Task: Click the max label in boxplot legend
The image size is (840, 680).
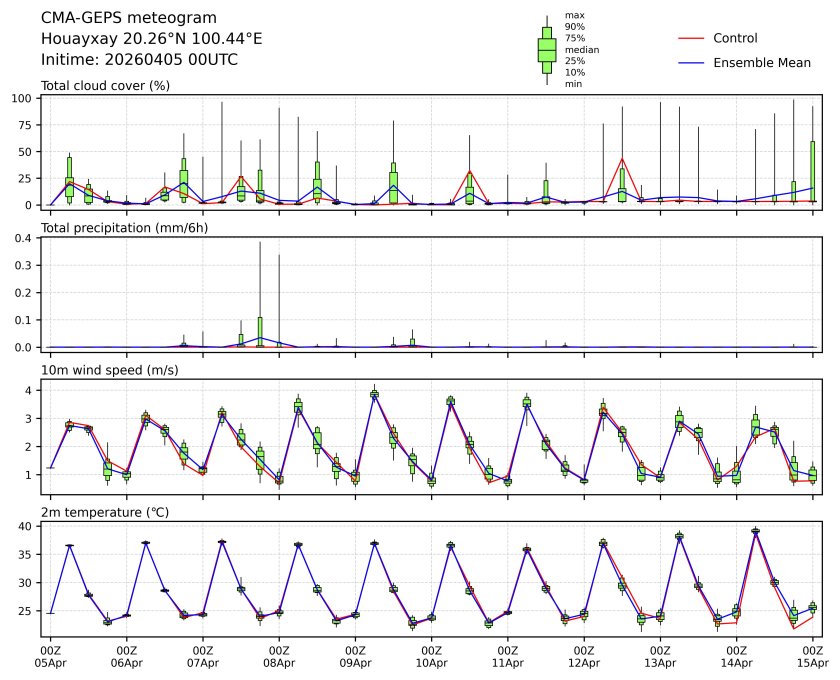Action: click(x=573, y=15)
